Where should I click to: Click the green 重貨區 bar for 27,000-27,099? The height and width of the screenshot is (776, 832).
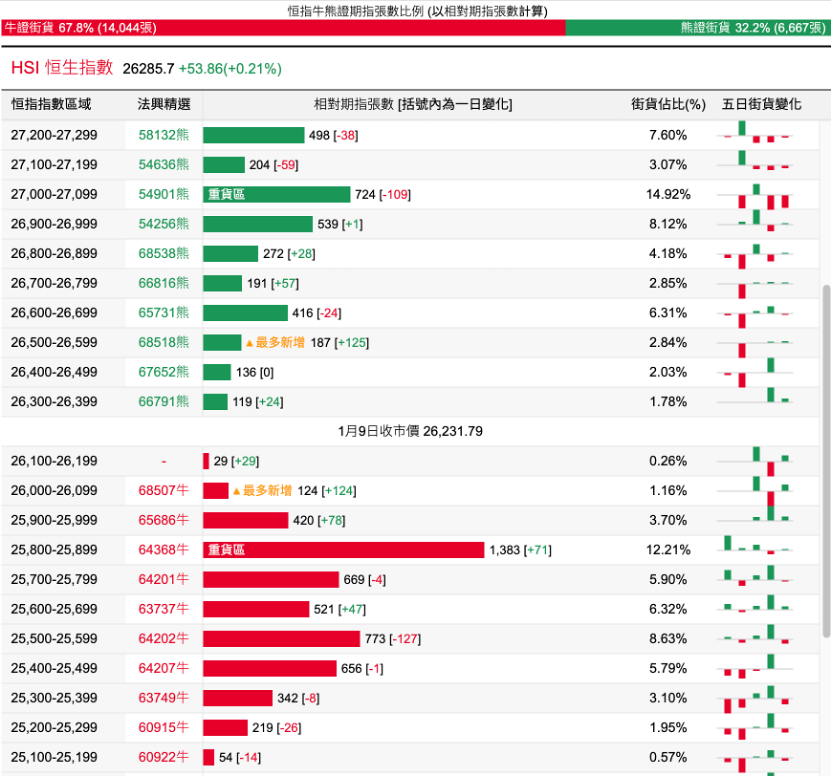pyautogui.click(x=276, y=195)
